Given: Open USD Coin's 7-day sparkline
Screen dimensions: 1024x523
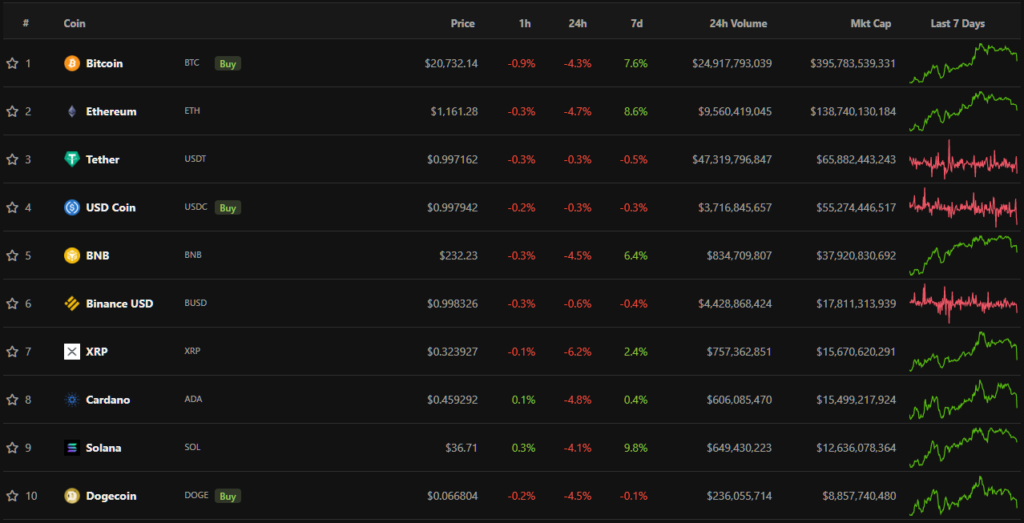Looking at the screenshot, I should [963, 208].
